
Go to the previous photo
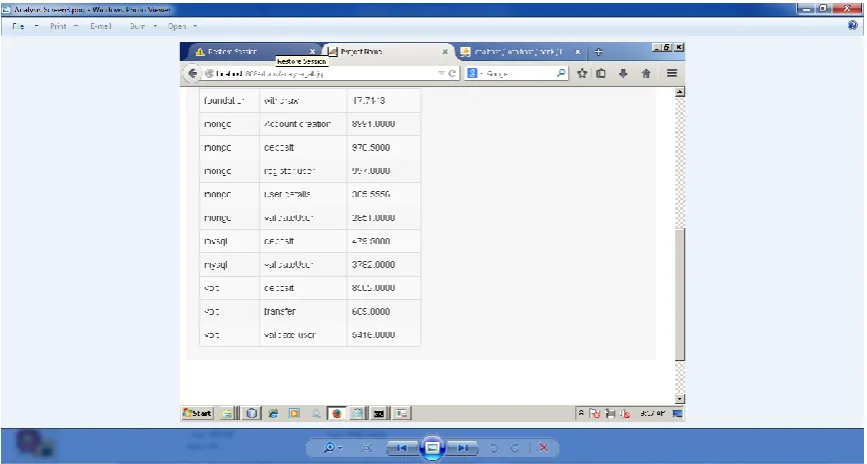[402, 448]
